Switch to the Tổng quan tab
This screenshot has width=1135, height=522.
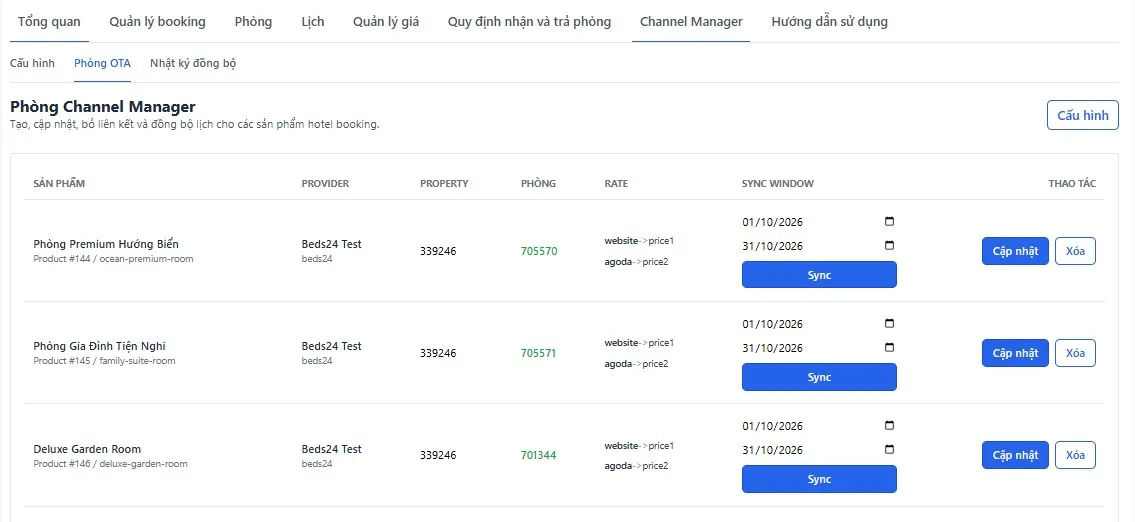click(49, 22)
